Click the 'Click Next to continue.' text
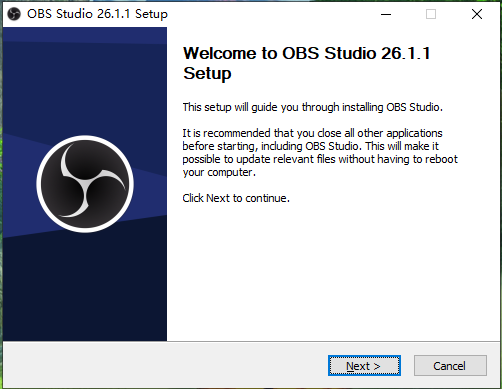Image resolution: width=502 pixels, height=389 pixels. pyautogui.click(x=236, y=198)
